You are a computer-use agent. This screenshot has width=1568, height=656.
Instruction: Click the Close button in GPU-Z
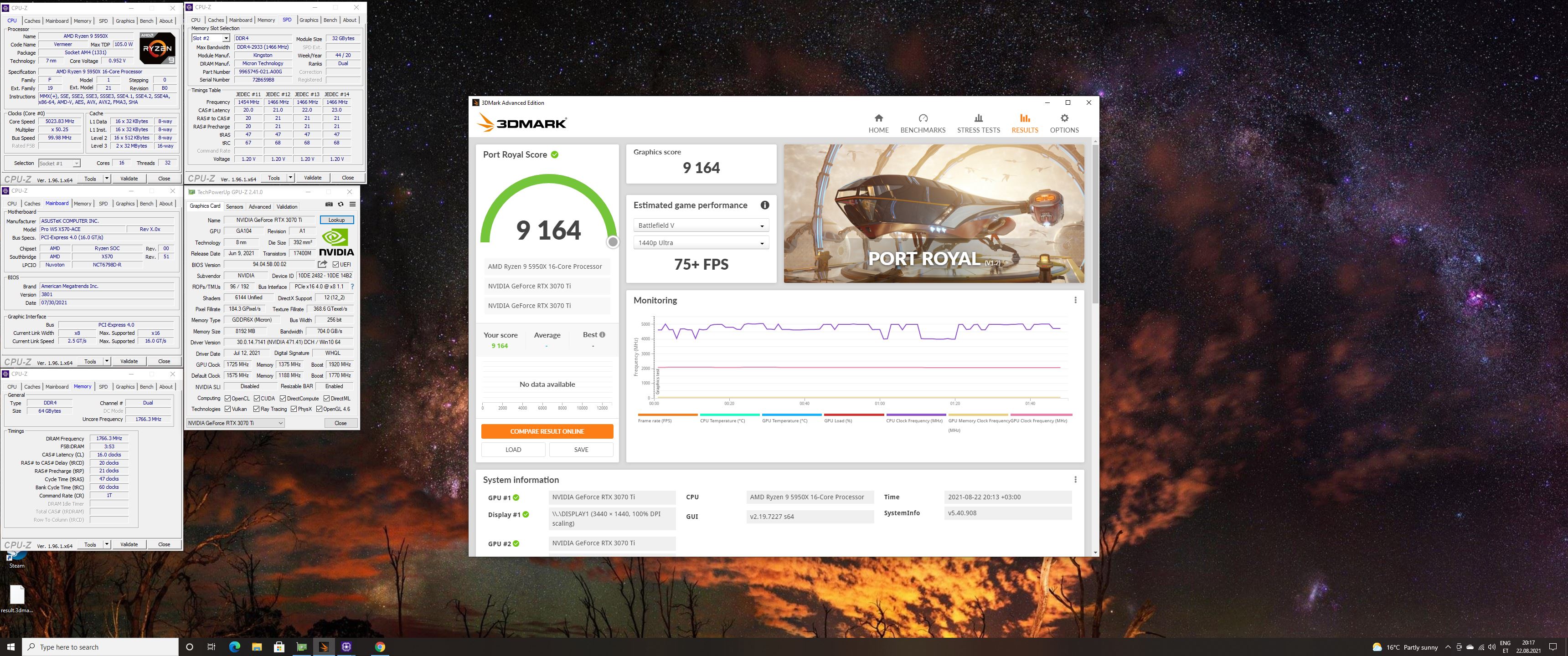[x=340, y=423]
